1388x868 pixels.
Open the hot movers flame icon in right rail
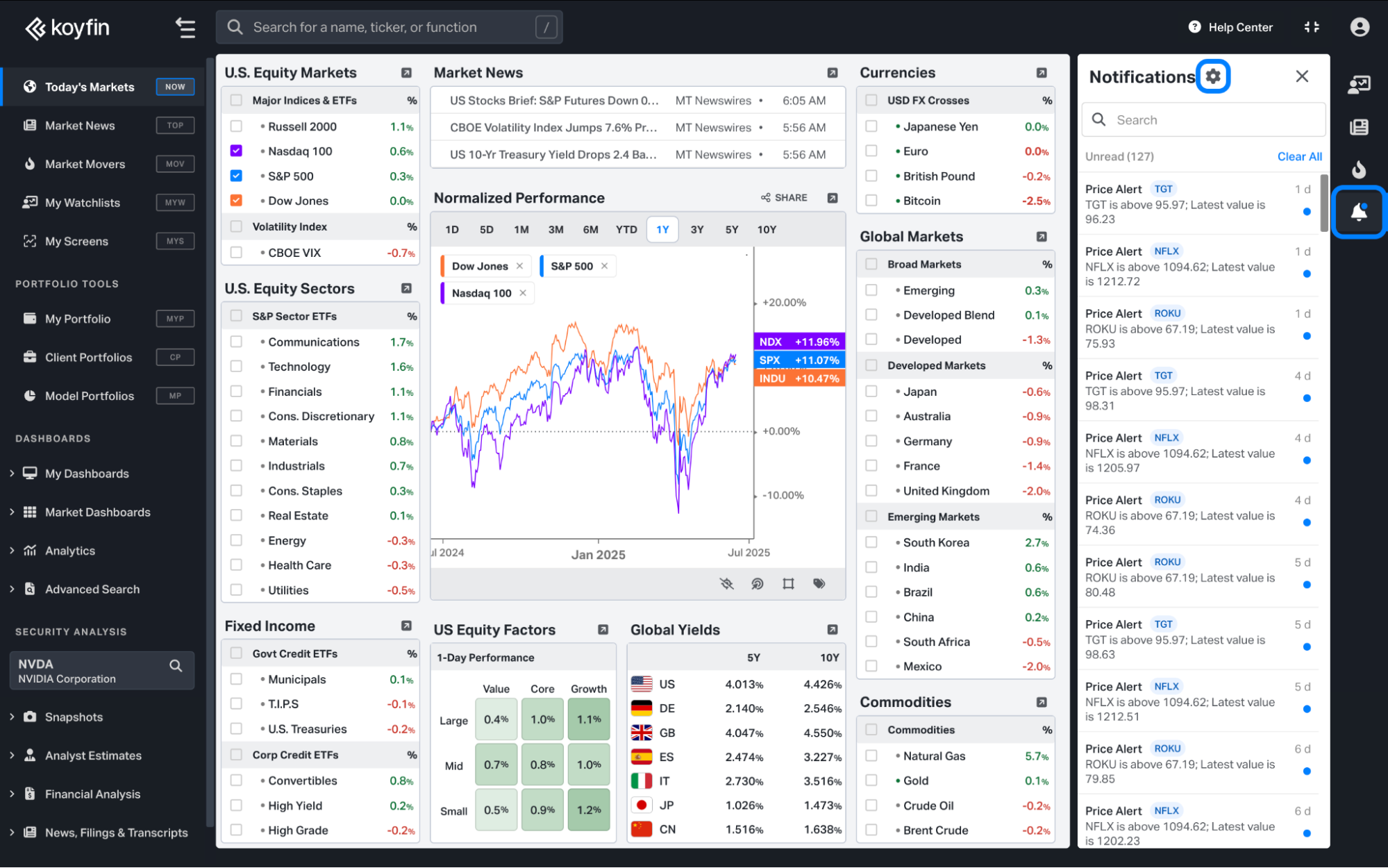pyautogui.click(x=1359, y=169)
